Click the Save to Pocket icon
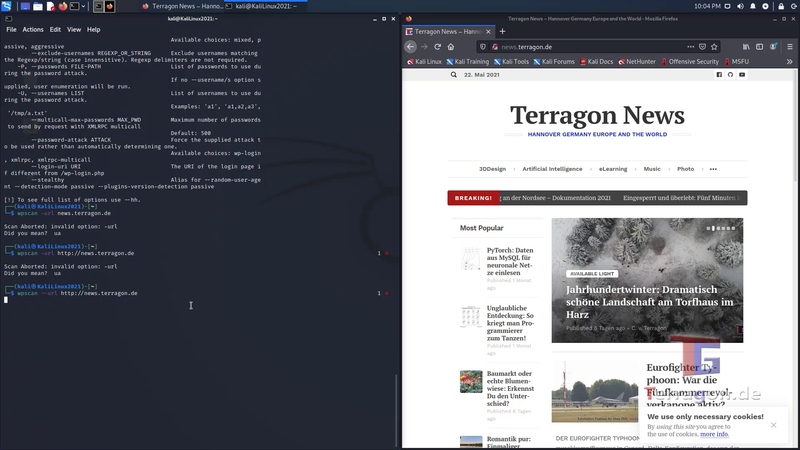Viewport: 800px width, 450px height. (703, 46)
